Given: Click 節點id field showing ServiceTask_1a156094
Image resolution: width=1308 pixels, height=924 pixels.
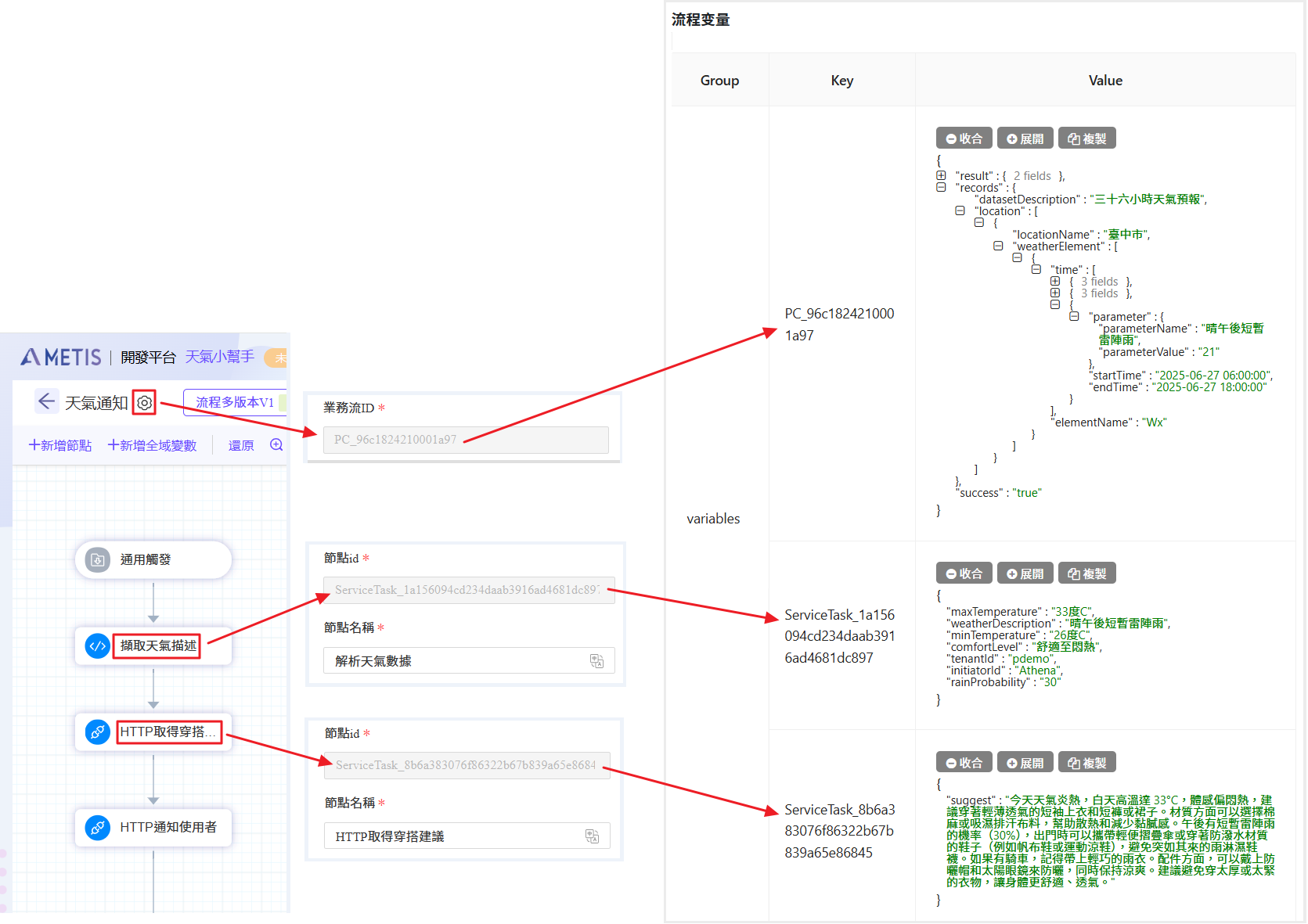Looking at the screenshot, I should tap(469, 590).
